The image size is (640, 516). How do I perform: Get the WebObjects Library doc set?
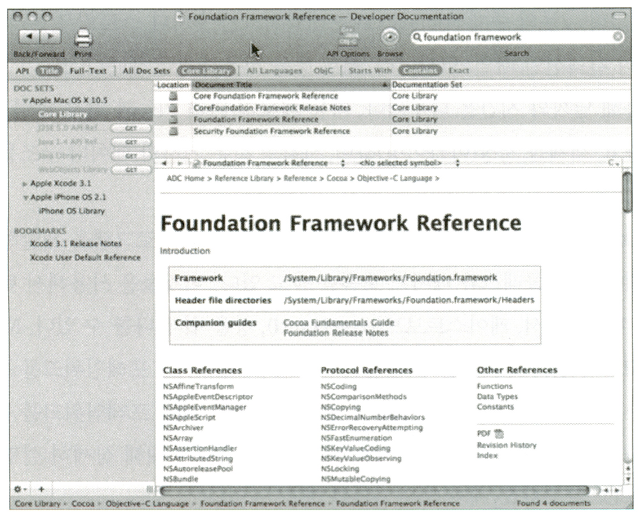131,170
